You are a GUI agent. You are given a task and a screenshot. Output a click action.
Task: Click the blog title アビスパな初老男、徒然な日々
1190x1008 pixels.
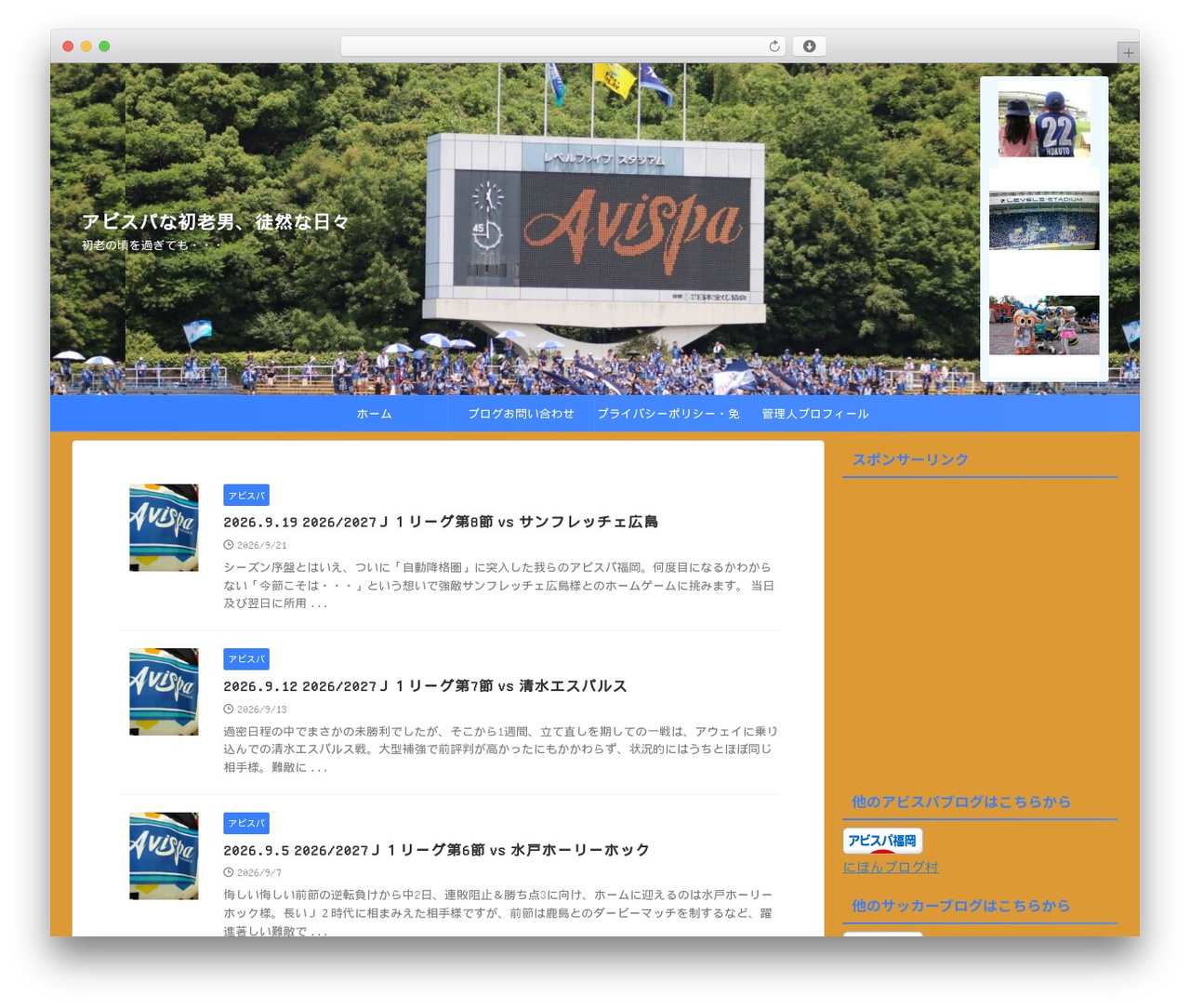click(x=216, y=221)
